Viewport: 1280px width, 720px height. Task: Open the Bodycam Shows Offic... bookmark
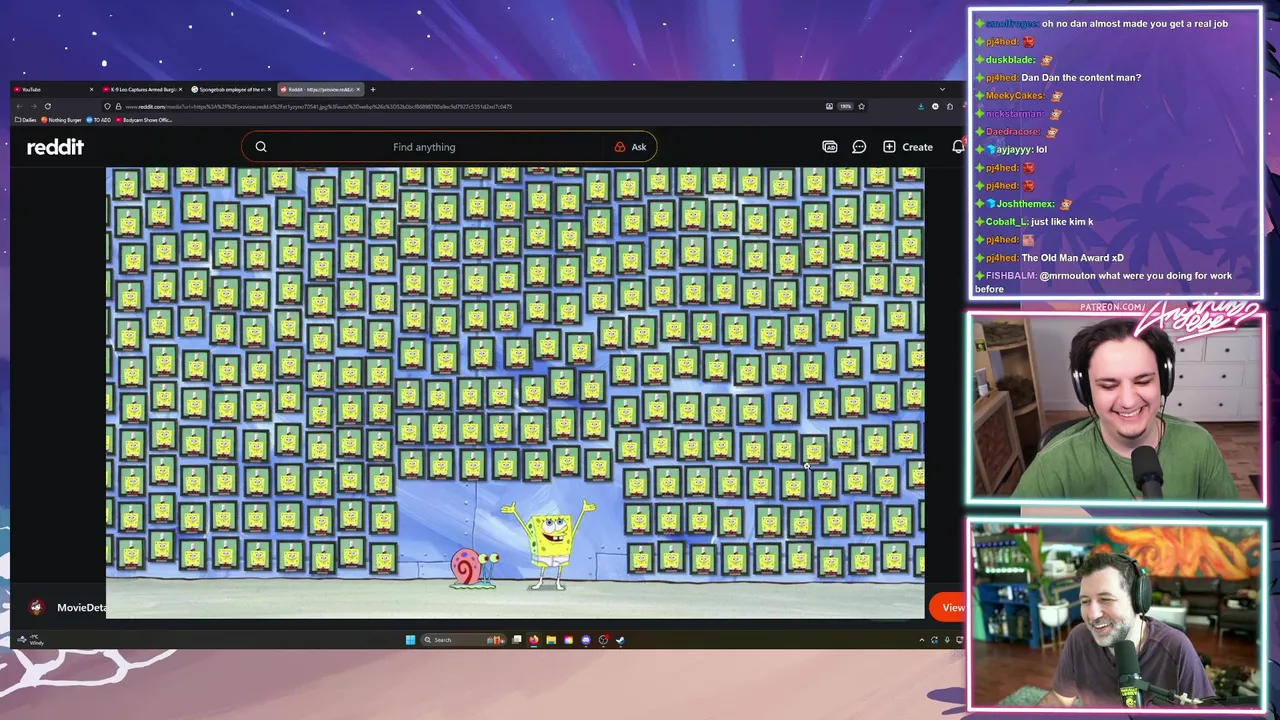(144, 120)
